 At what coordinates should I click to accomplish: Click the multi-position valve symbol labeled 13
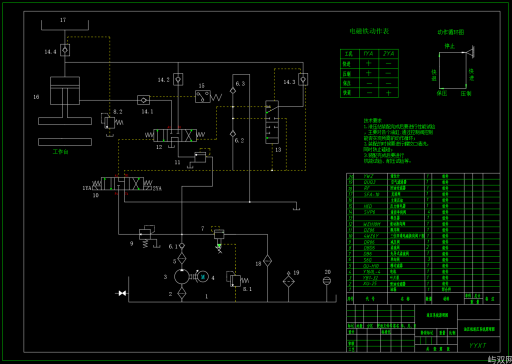pyautogui.click(x=272, y=122)
